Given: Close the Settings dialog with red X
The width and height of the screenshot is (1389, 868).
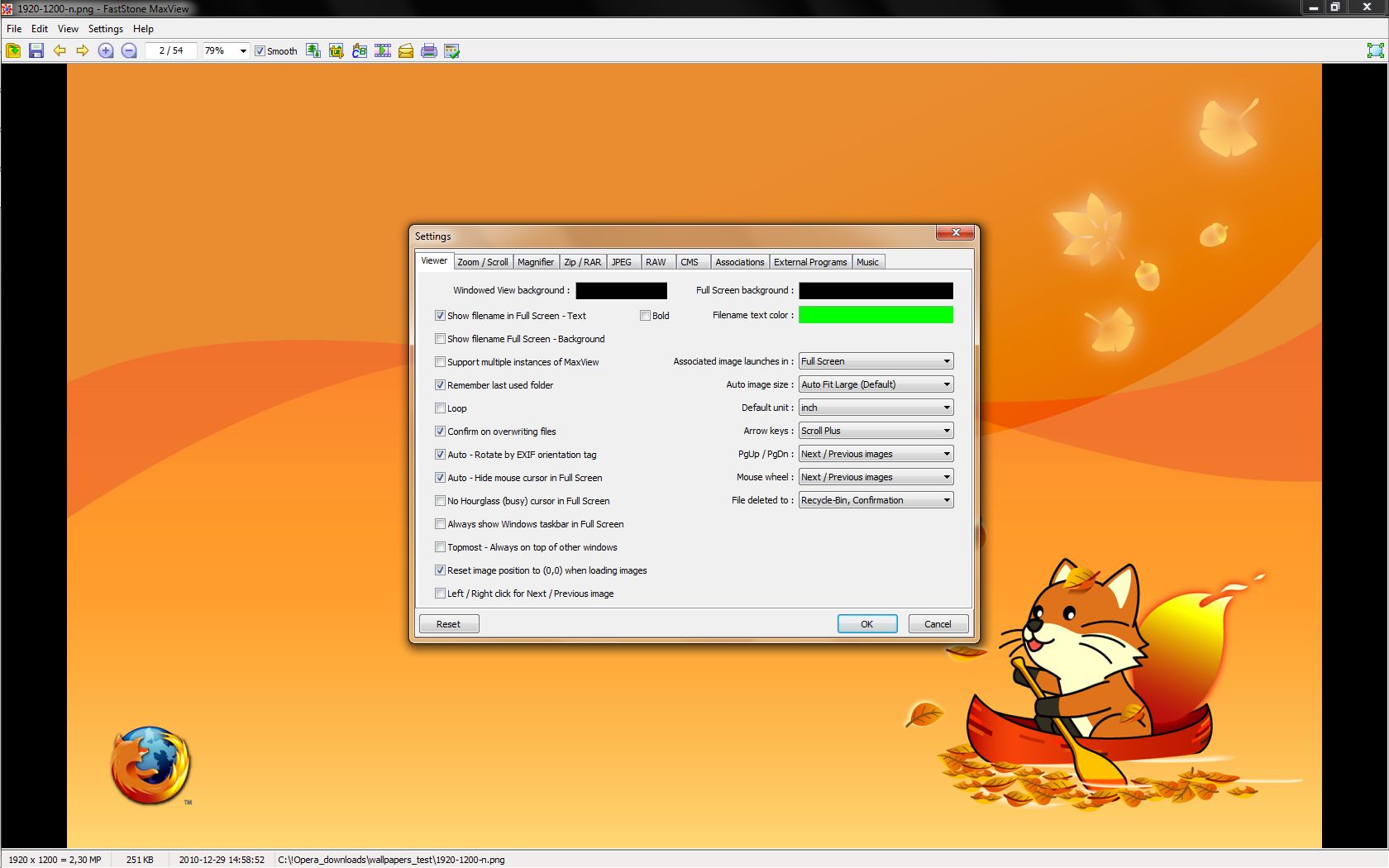Looking at the screenshot, I should tap(956, 232).
